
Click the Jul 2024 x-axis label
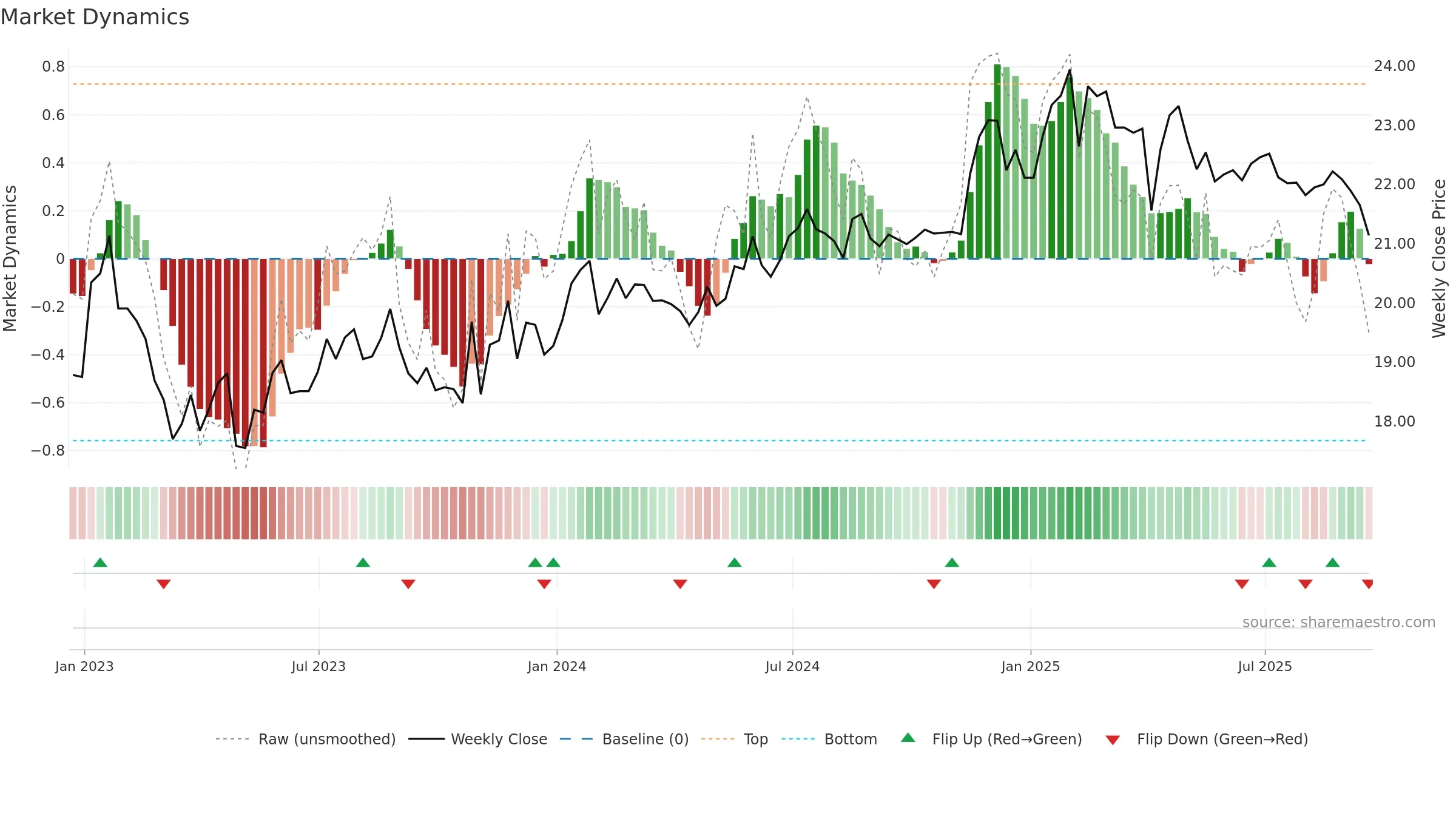[792, 666]
